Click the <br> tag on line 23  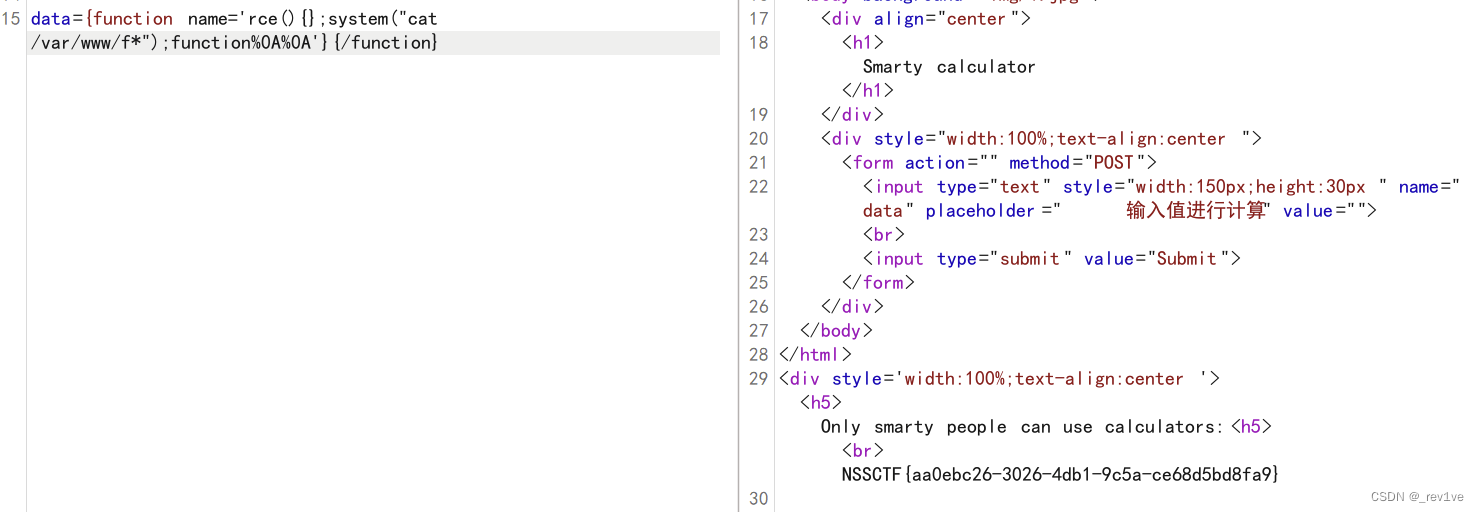[884, 235]
